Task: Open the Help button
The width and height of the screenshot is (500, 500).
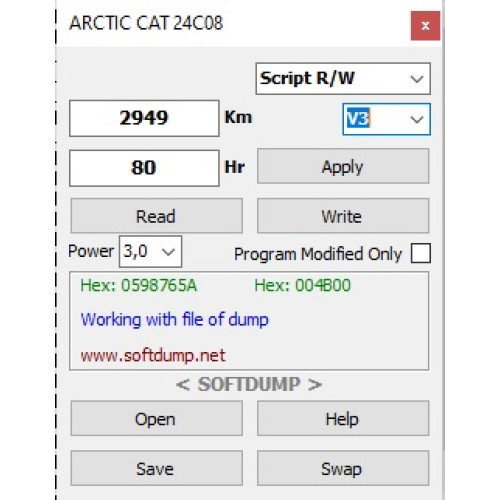Action: coord(343,418)
